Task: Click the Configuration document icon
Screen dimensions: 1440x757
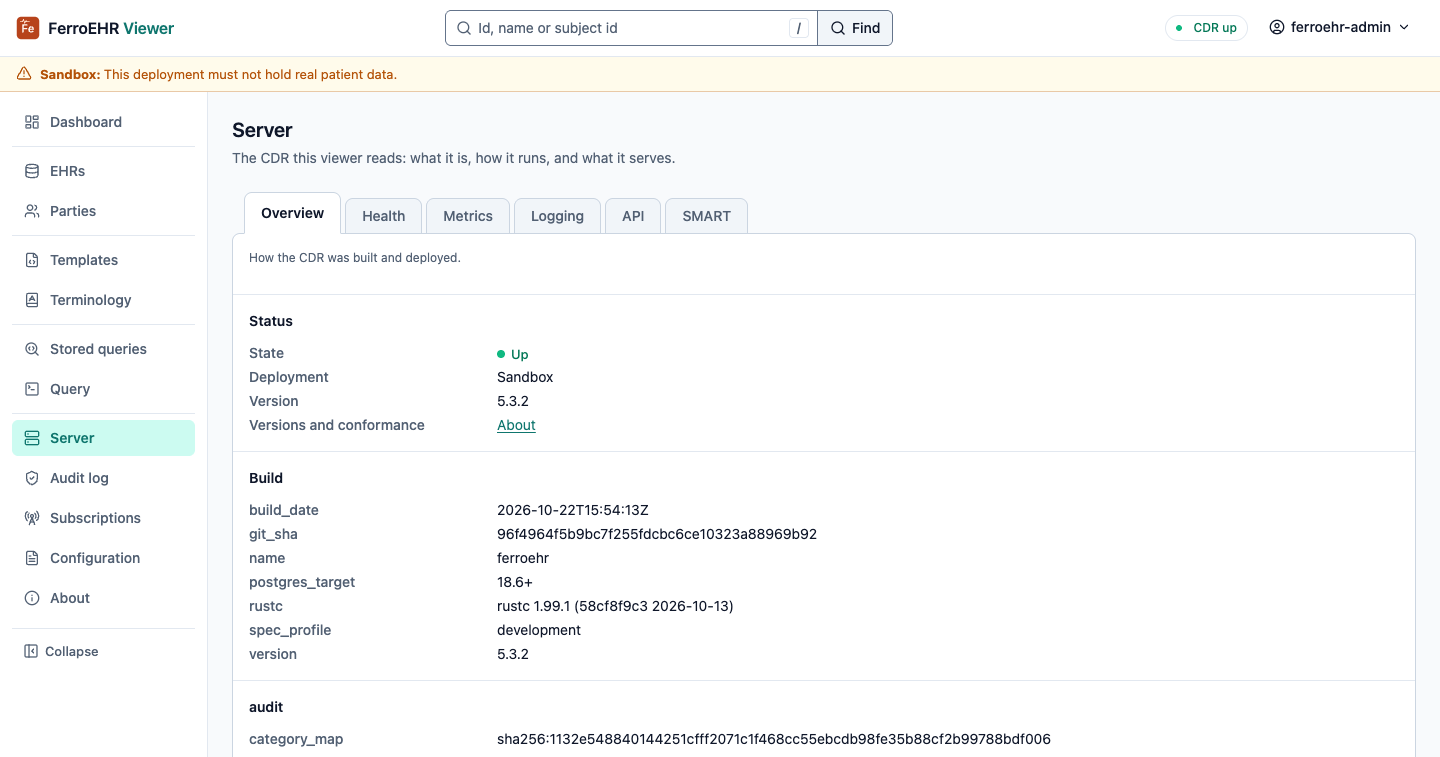Action: [x=32, y=558]
